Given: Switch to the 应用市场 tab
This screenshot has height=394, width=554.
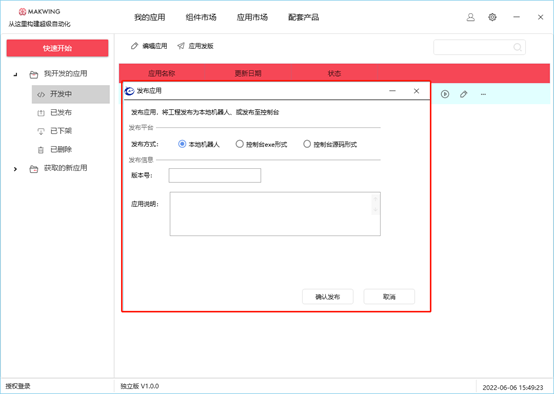Looking at the screenshot, I should [x=252, y=17].
